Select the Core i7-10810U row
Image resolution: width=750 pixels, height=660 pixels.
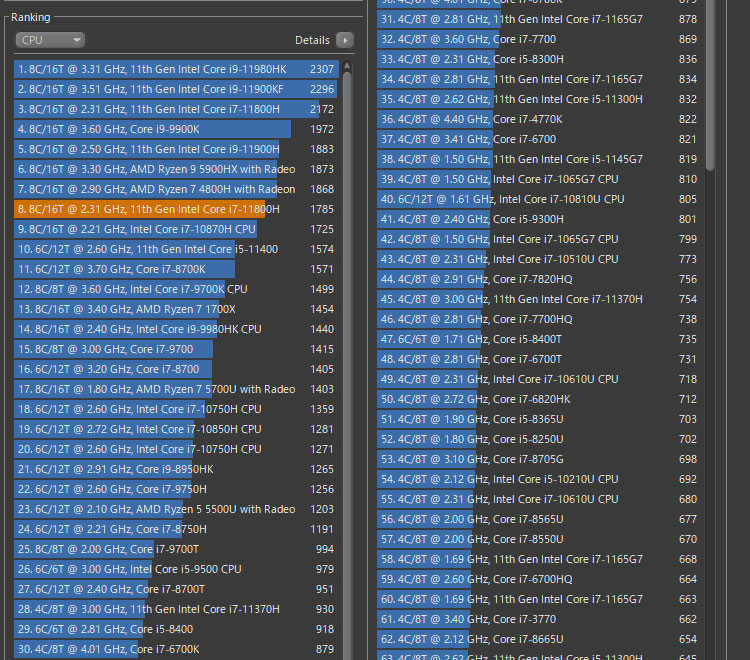[x=540, y=199]
